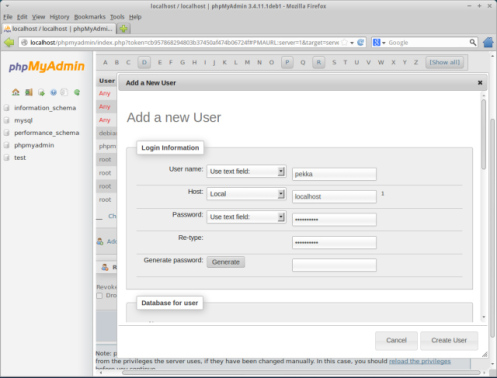Screen dimensions: 497x378
Task: Follow the reload the privileges link
Action: [420, 361]
